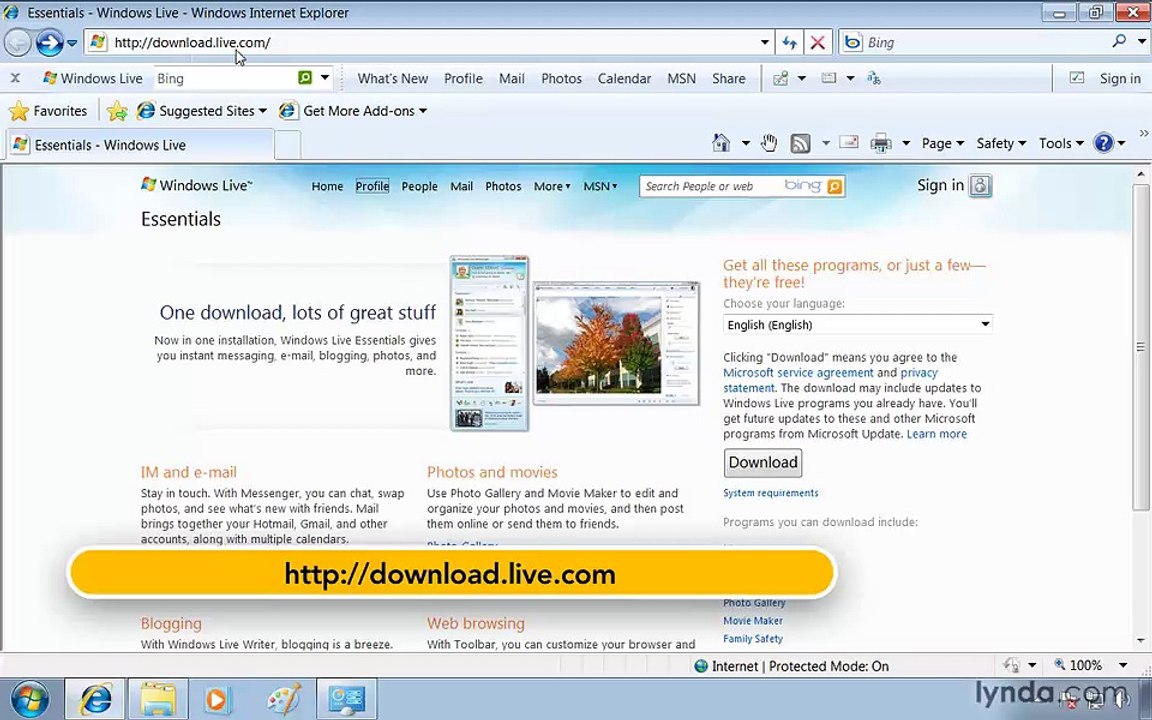Open Windows Explorer folder from the taskbar

pyautogui.click(x=159, y=698)
